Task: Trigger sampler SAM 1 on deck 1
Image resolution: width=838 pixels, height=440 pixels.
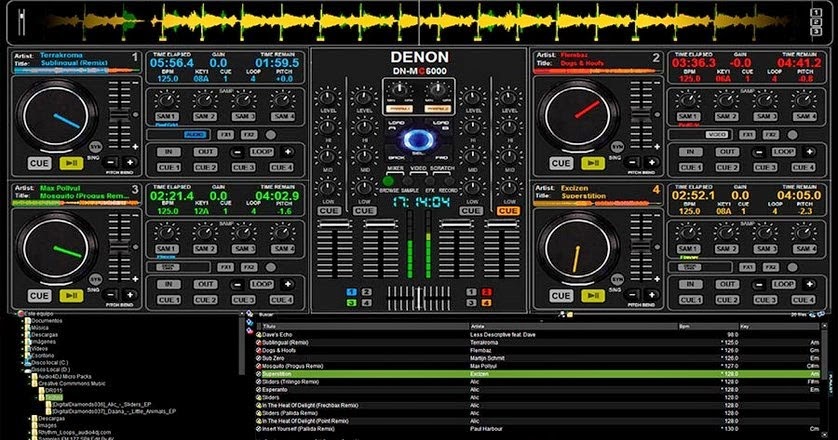Action: coord(166,116)
